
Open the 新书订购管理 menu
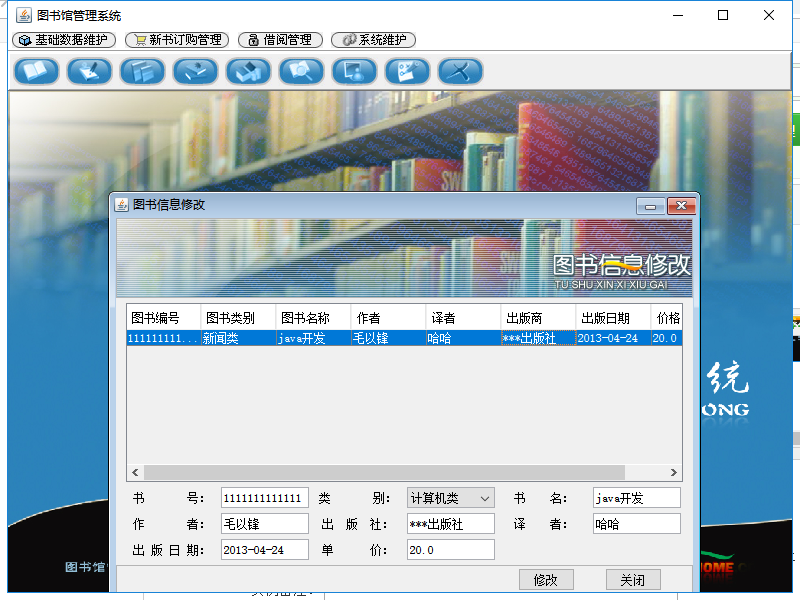(177, 40)
